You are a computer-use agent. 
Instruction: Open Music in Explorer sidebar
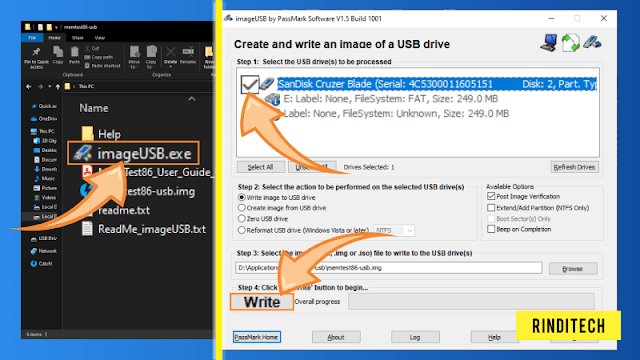click(45, 178)
